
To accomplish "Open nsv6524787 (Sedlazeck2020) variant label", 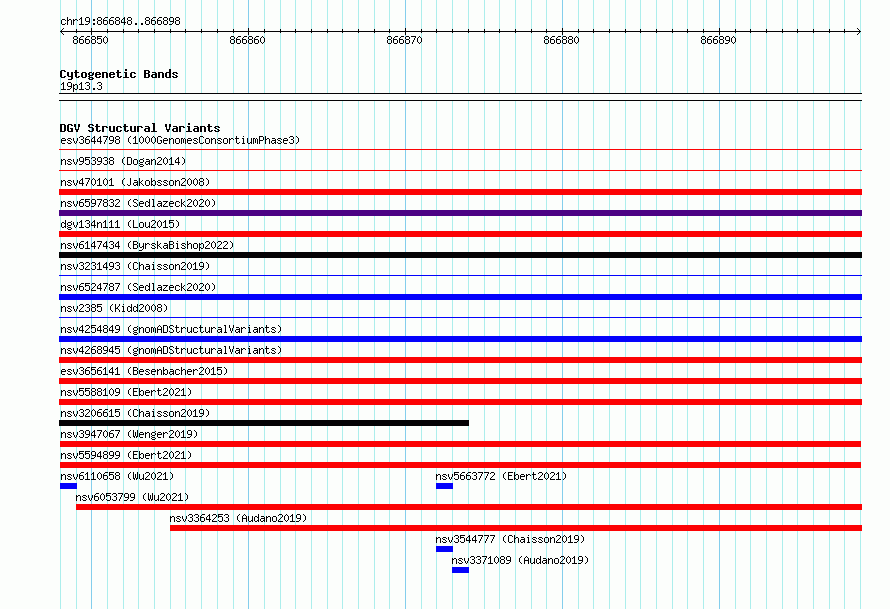I will pyautogui.click(x=138, y=287).
